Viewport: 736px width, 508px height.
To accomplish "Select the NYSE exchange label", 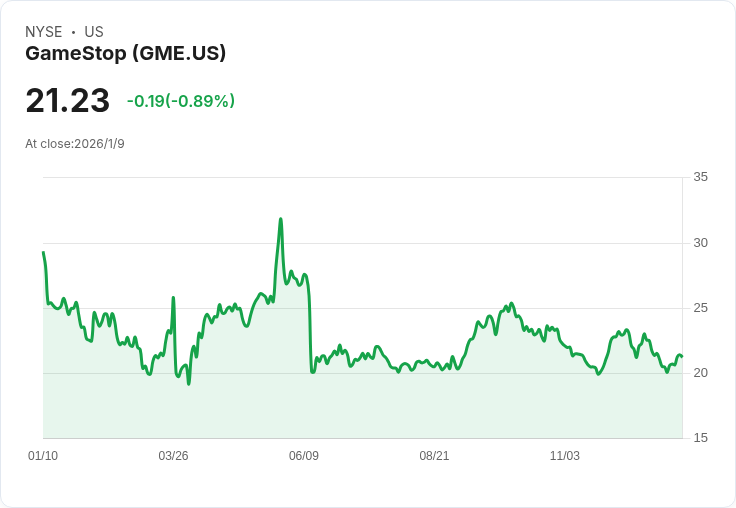I will coord(44,32).
